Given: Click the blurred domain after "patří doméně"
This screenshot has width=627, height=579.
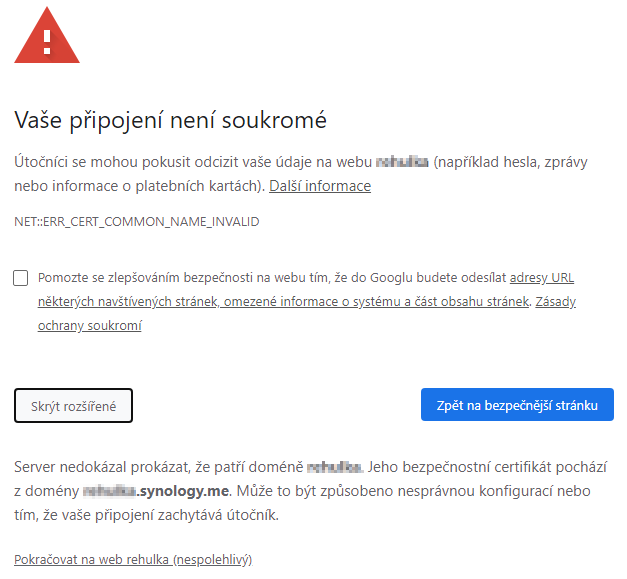Looking at the screenshot, I should tap(333, 466).
